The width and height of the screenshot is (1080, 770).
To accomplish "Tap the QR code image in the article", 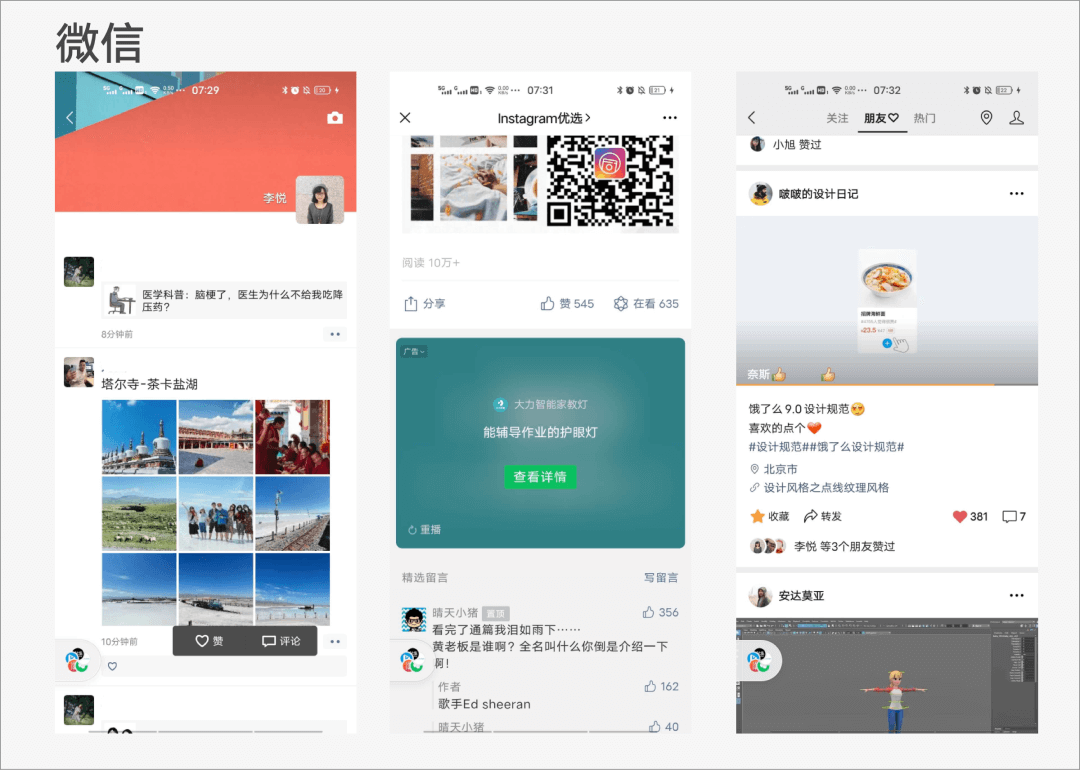I will click(610, 181).
